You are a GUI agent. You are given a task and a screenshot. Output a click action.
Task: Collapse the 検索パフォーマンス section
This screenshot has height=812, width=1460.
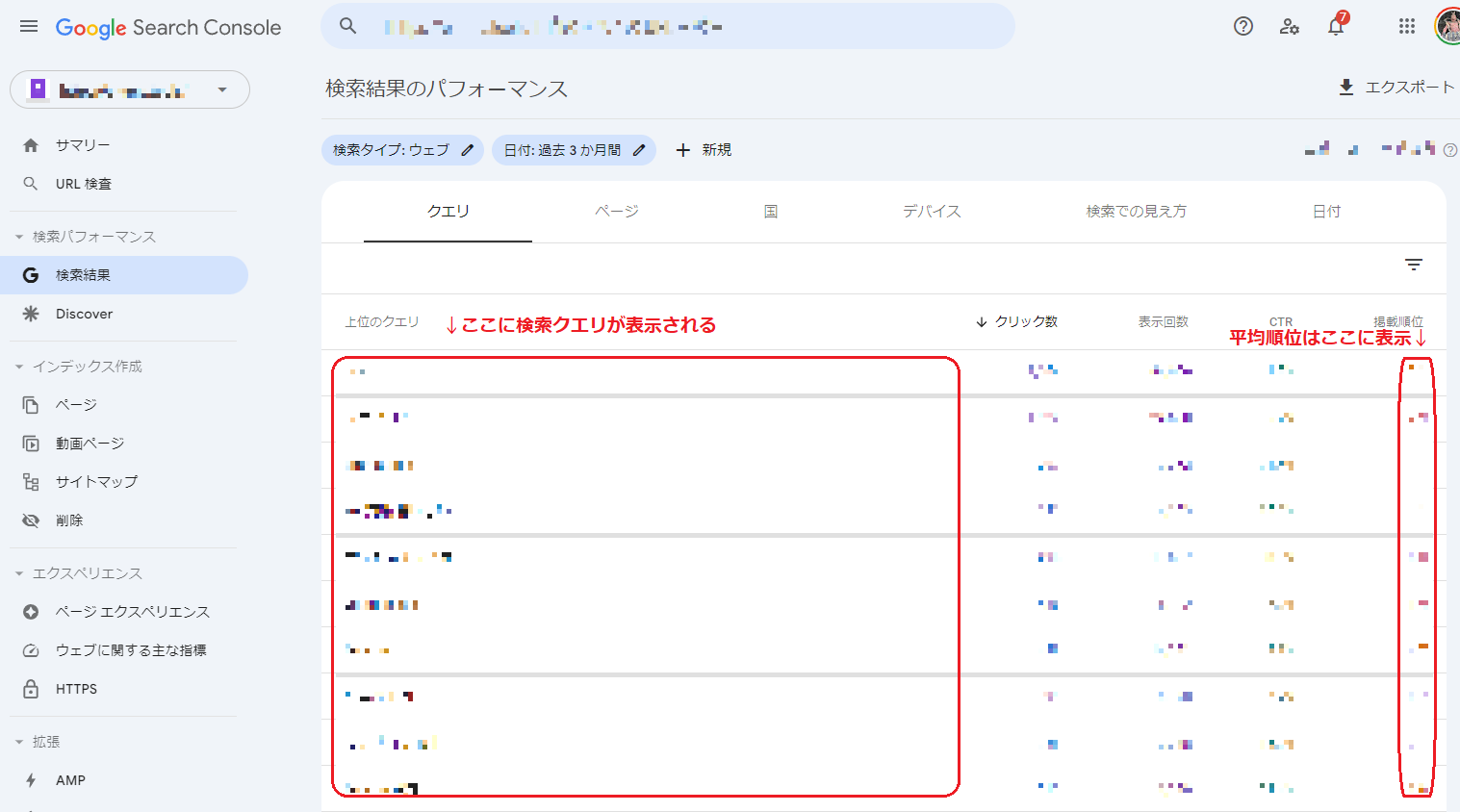click(x=19, y=237)
